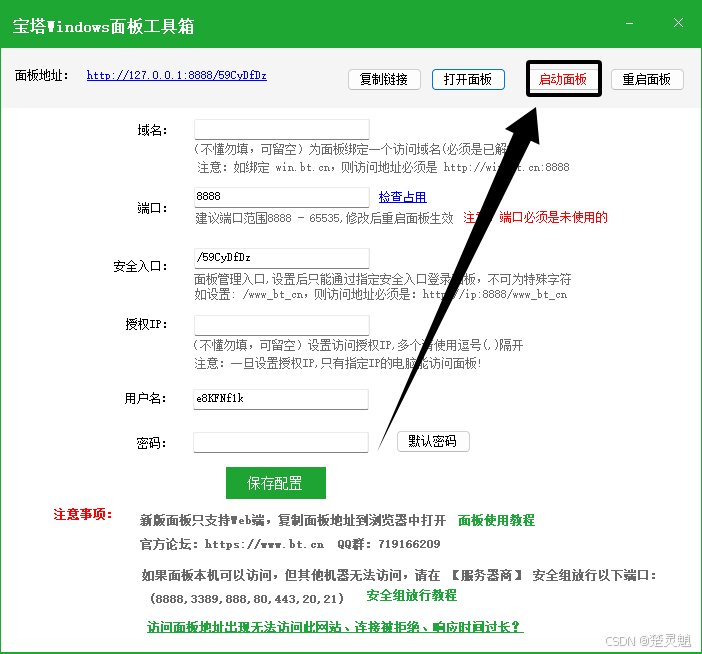This screenshot has width=702, height=654.
Task: Click the red 注意事项: label
Action: pos(83,514)
